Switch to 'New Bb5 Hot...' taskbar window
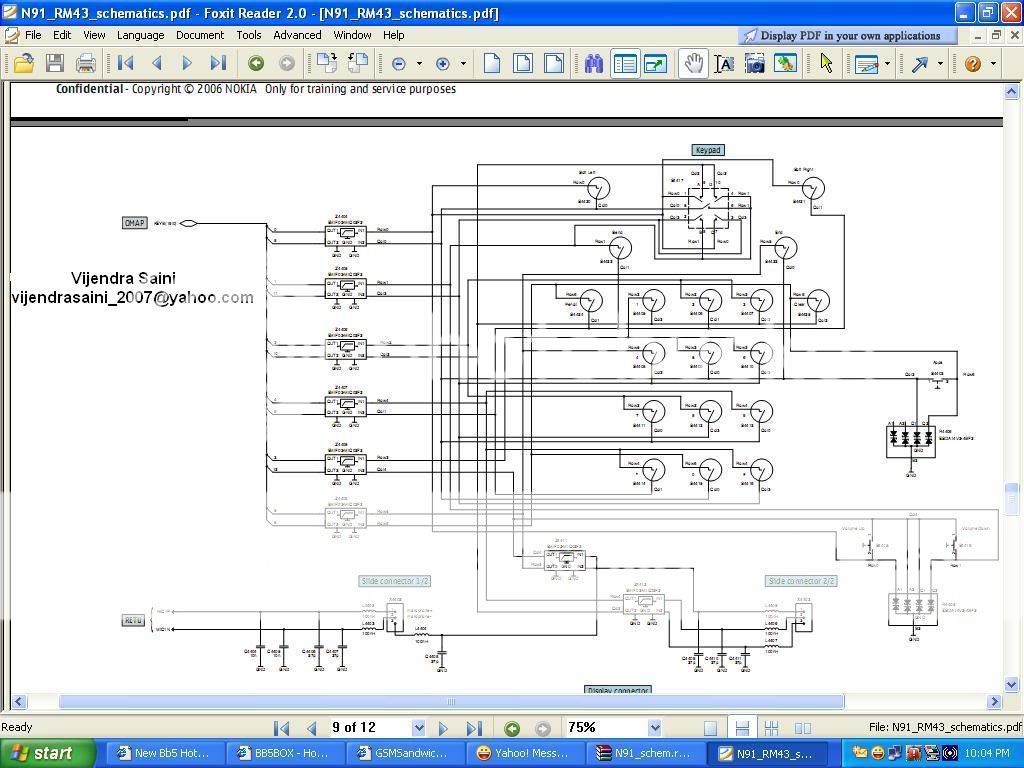Image resolution: width=1024 pixels, height=768 pixels. [165, 754]
